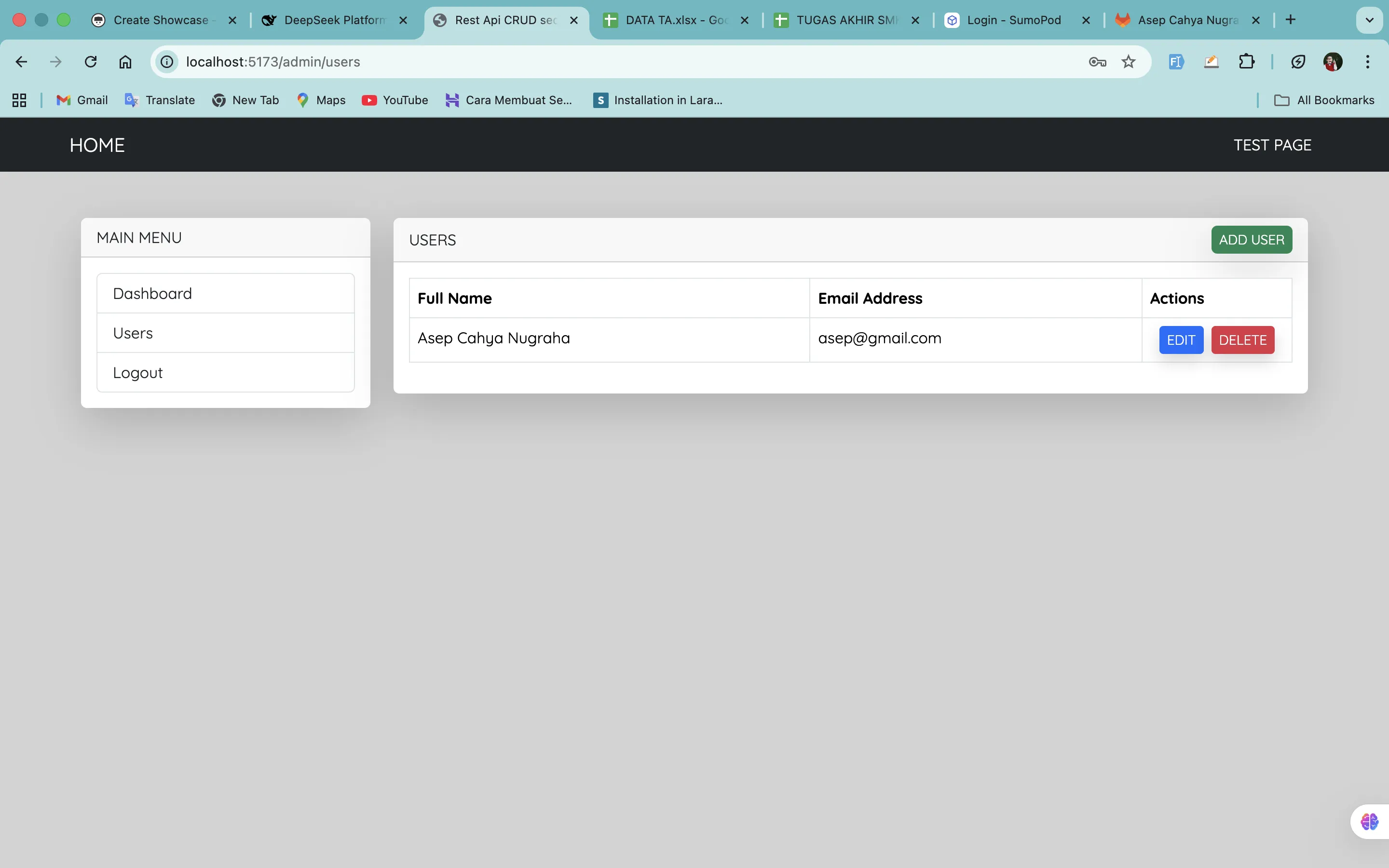Reload the page with the refresh icon
This screenshot has width=1389, height=868.
point(91,61)
